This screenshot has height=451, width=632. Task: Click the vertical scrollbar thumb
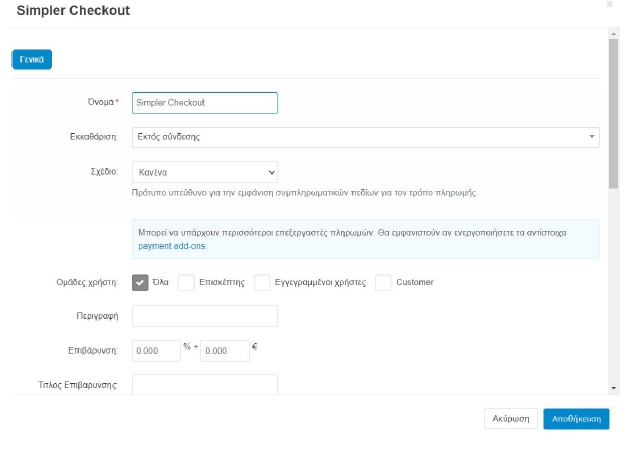coord(613,114)
